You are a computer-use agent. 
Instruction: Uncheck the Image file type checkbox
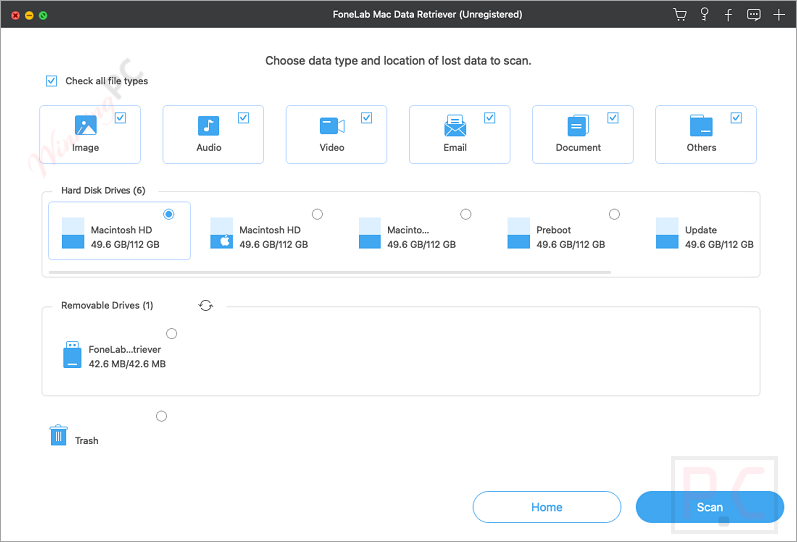(x=120, y=118)
